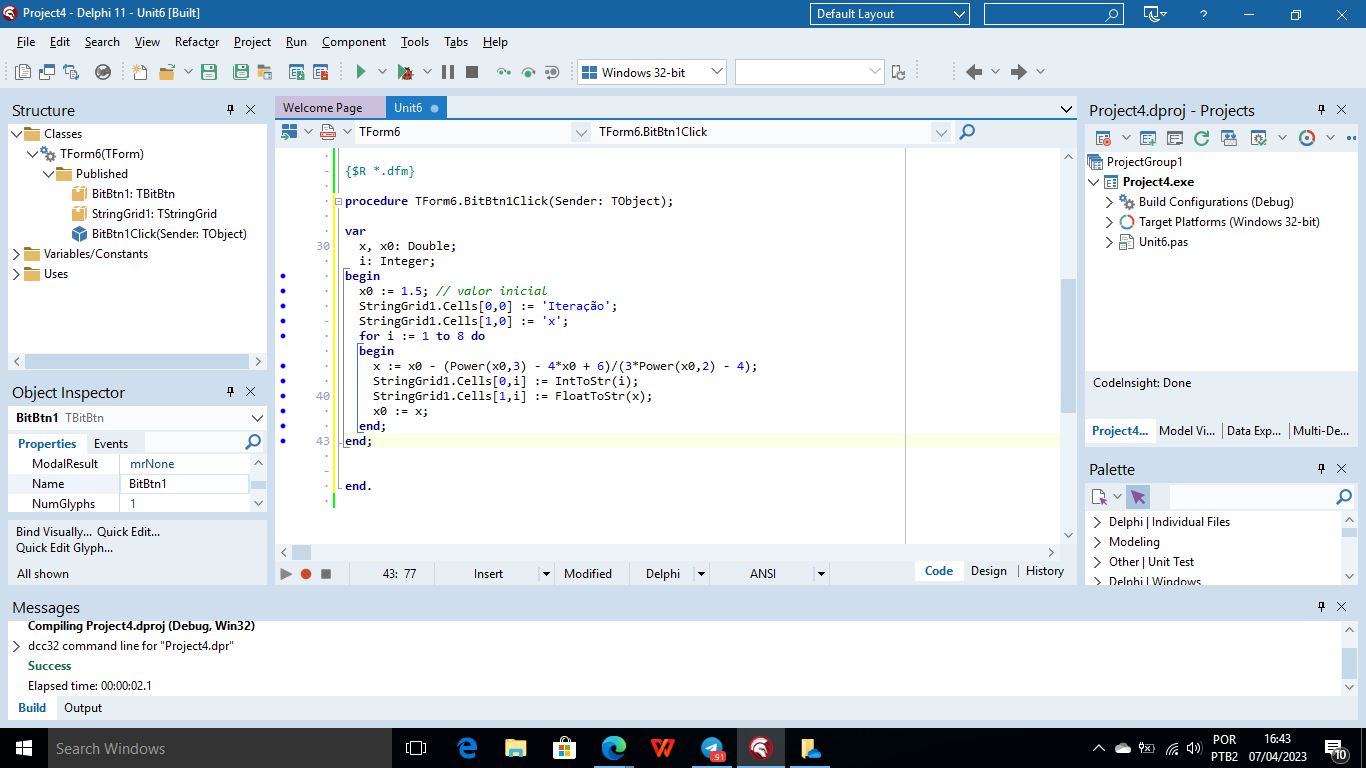This screenshot has width=1366, height=768.
Task: Expand the Modeling palette category
Action: (1097, 542)
